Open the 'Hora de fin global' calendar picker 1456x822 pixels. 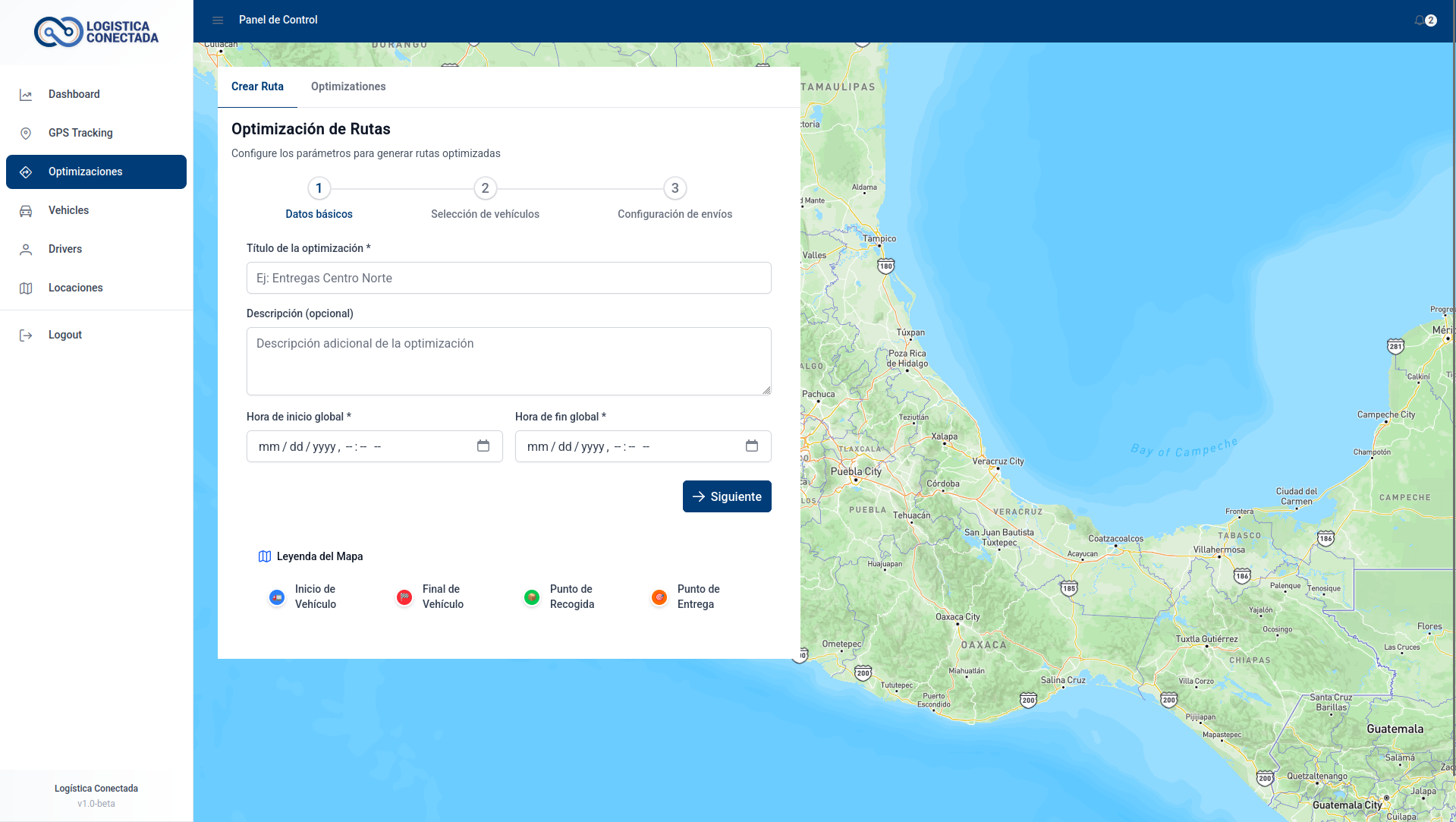tap(752, 446)
